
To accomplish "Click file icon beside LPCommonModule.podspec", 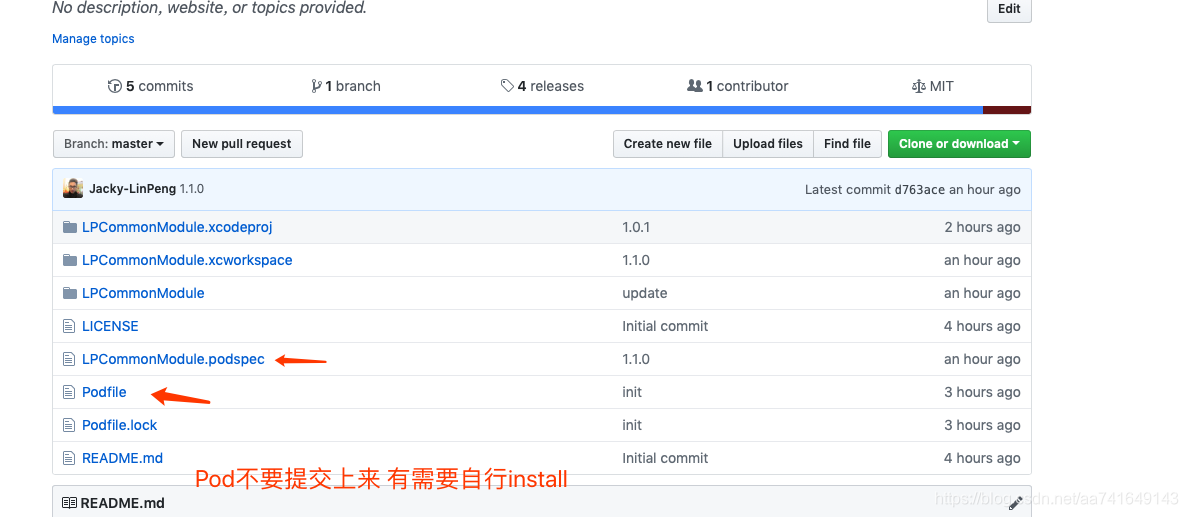I will coord(70,359).
